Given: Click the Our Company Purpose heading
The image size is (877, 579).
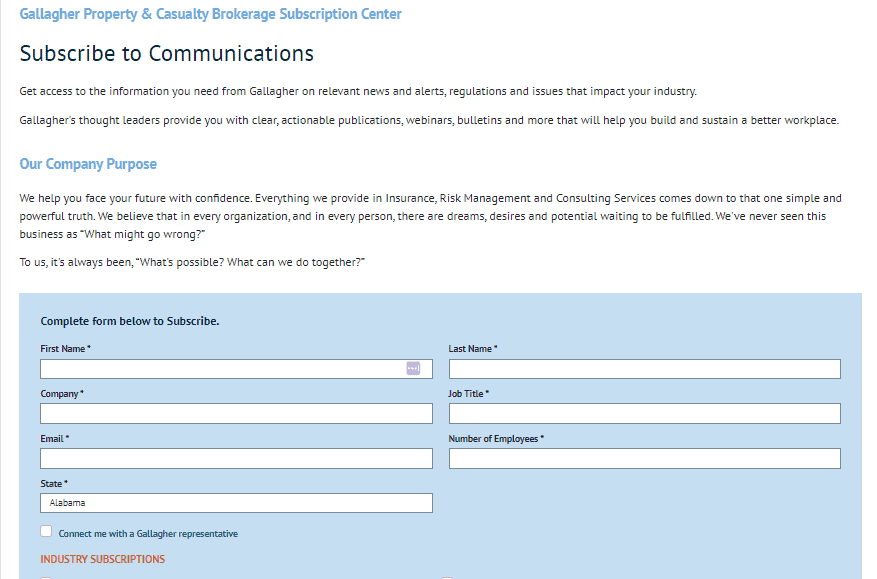Looking at the screenshot, I should [x=88, y=164].
